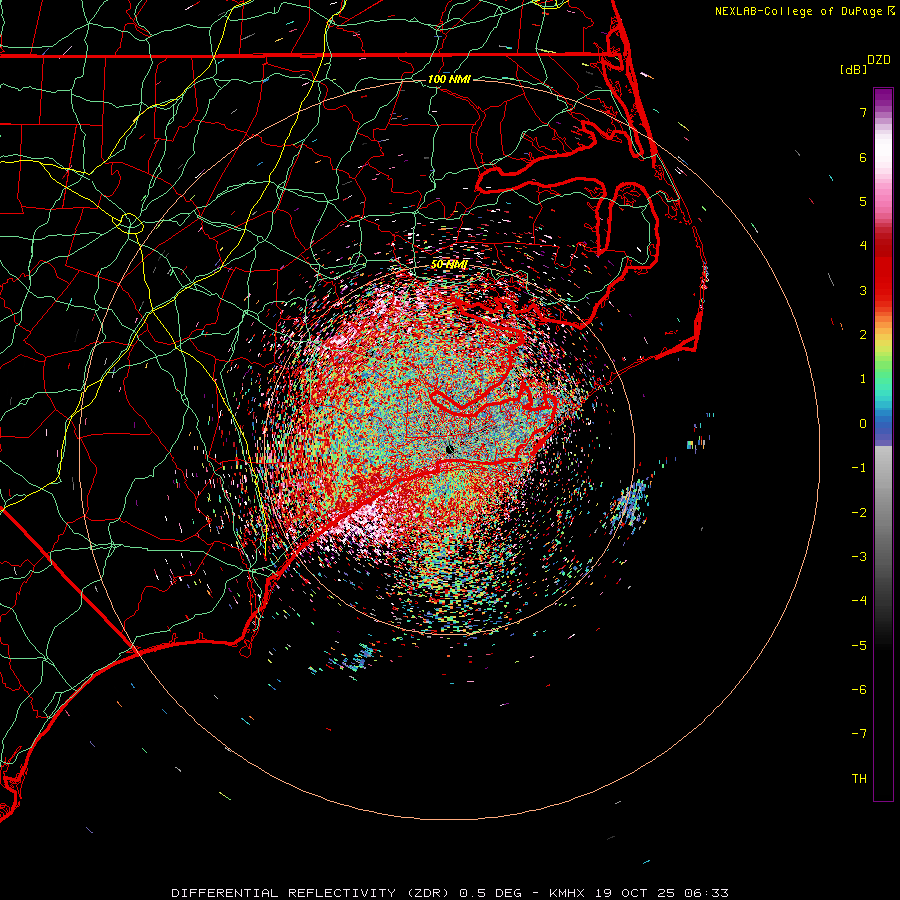Screen dimensions: 900x900
Task: Click the 6 dB value on color scale
Action: (x=863, y=157)
